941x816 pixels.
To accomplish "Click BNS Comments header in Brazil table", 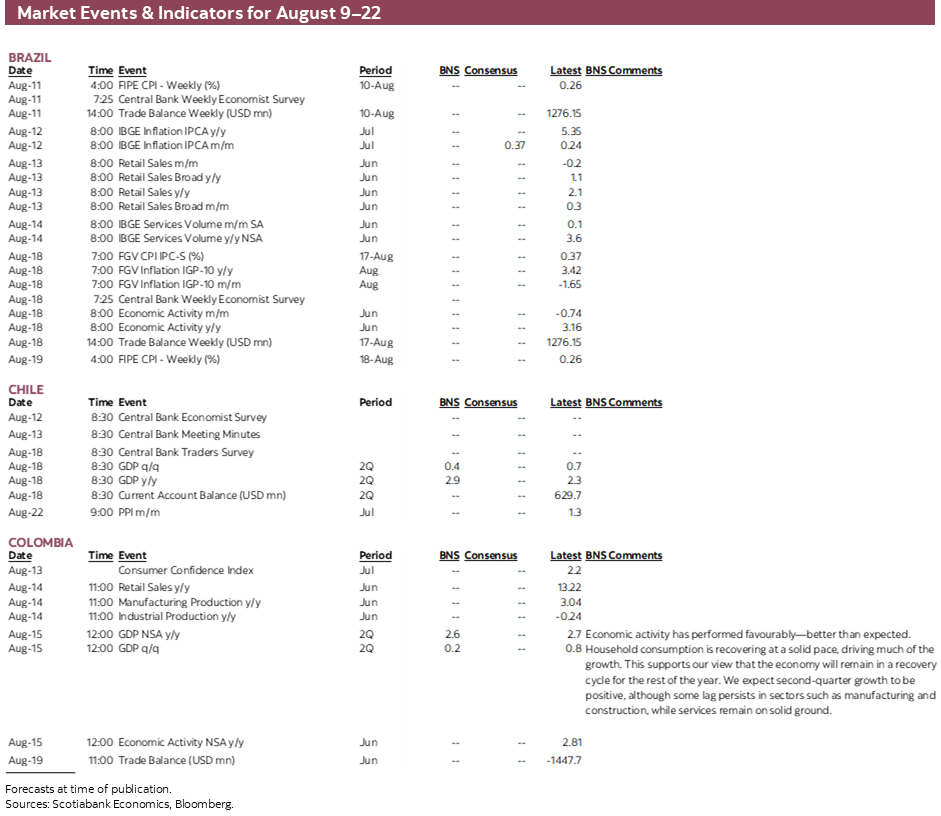I will coord(623,71).
